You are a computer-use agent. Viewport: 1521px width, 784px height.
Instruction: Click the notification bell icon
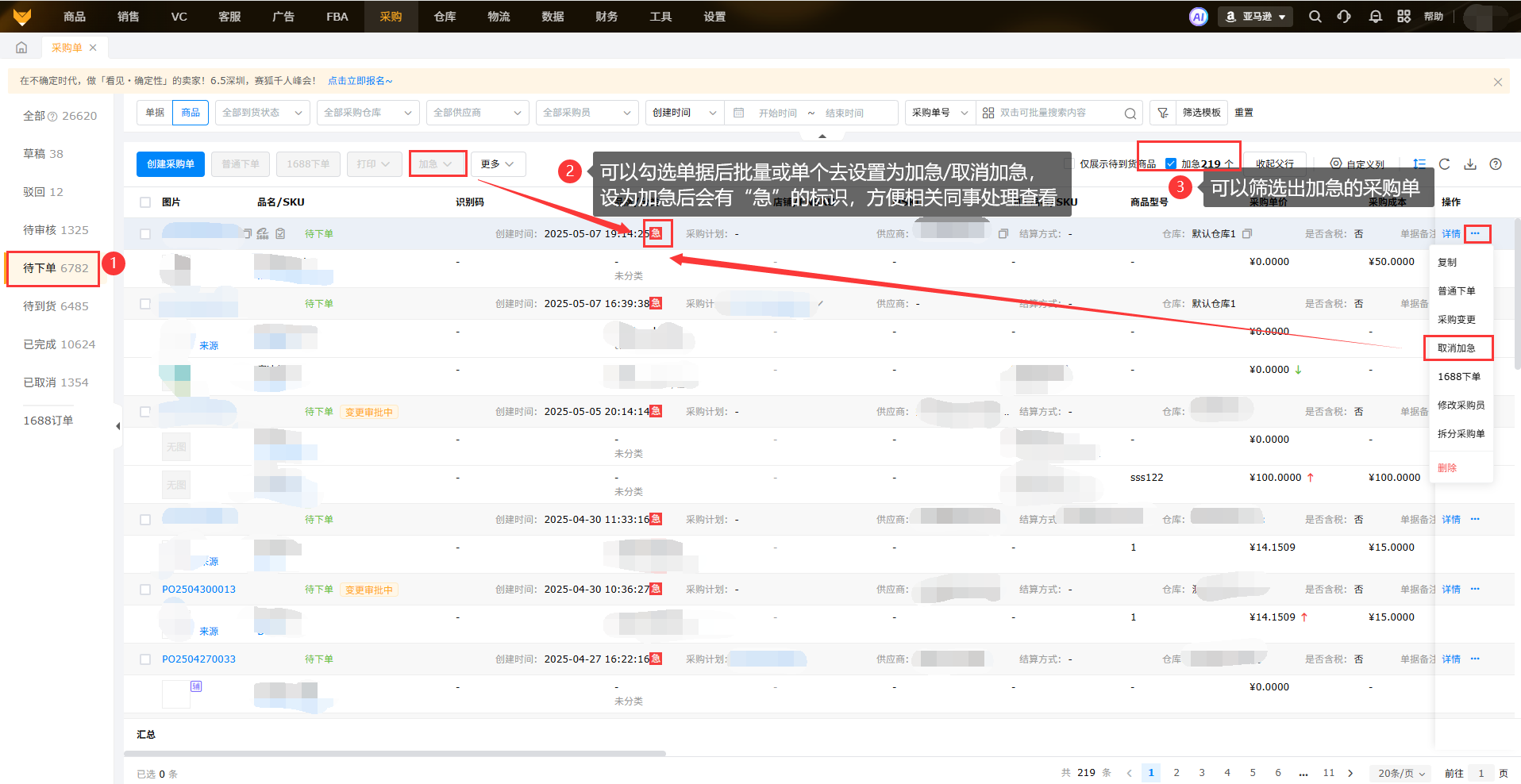1375,17
